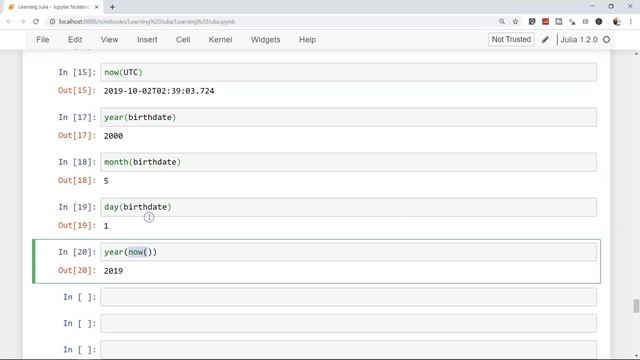This screenshot has width=640, height=360.
Task: Click the localhost address bar URL
Action: pos(147,22)
